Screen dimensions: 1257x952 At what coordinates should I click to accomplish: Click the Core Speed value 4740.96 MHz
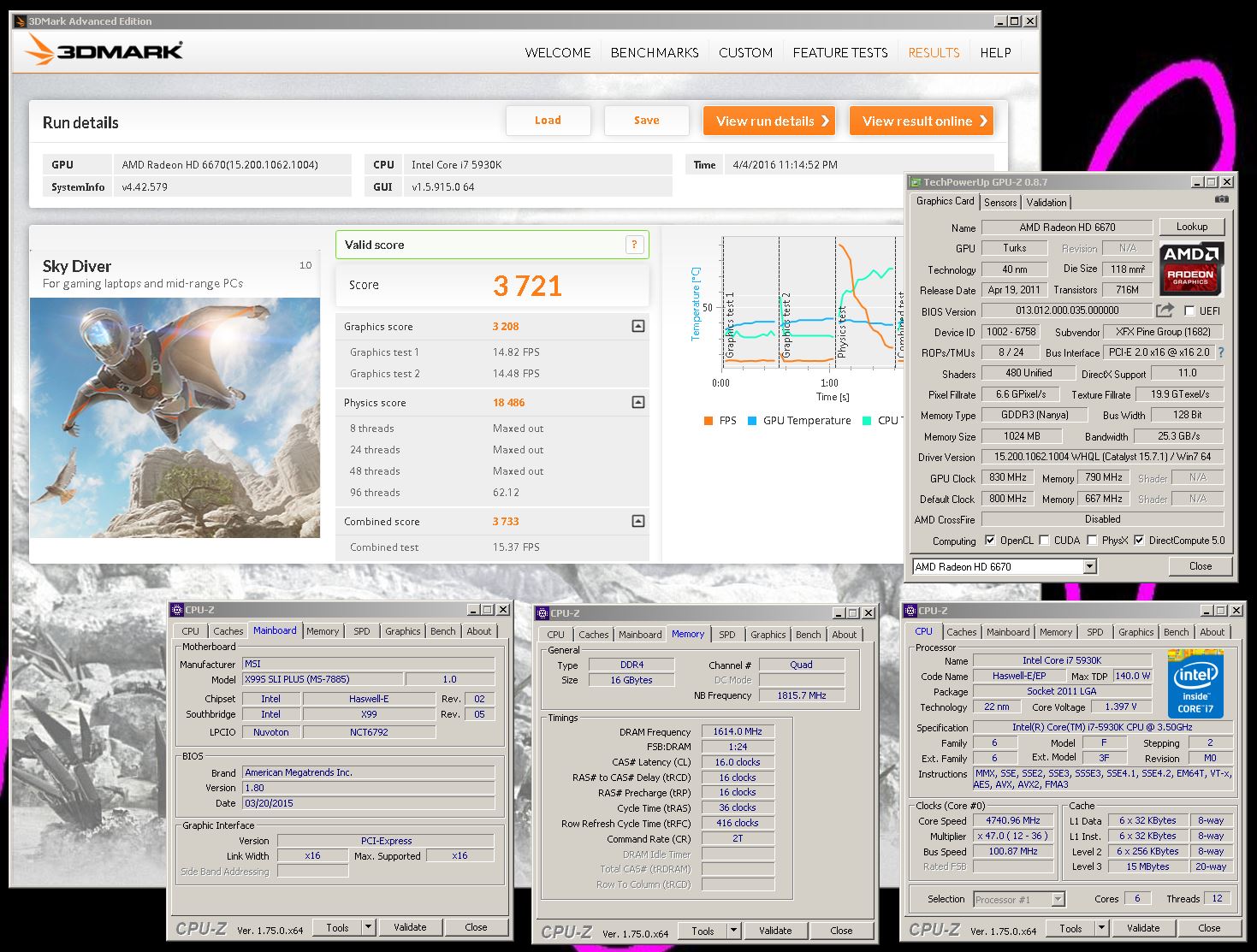click(1013, 820)
